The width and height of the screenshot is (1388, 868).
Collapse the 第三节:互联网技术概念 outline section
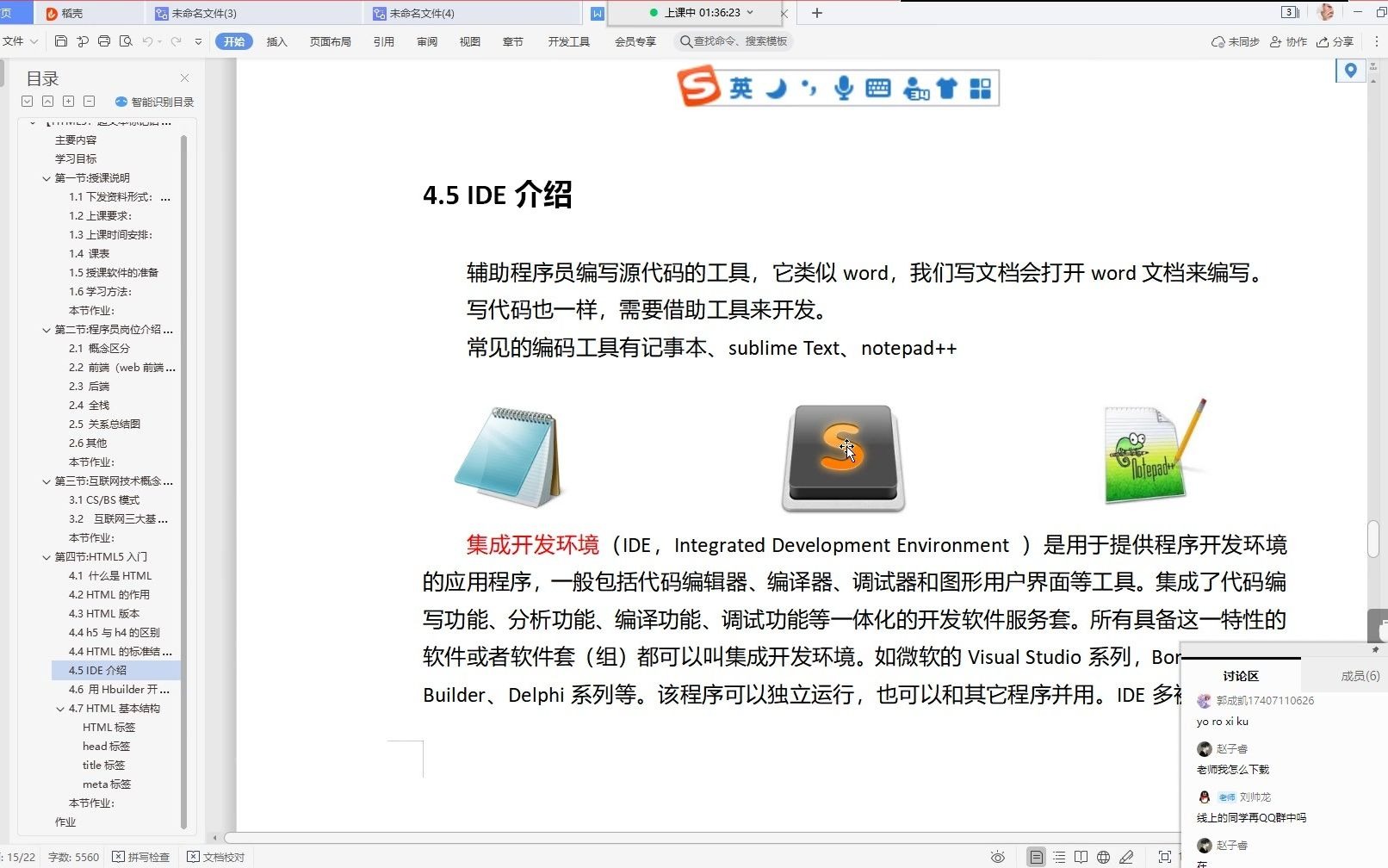pos(46,481)
